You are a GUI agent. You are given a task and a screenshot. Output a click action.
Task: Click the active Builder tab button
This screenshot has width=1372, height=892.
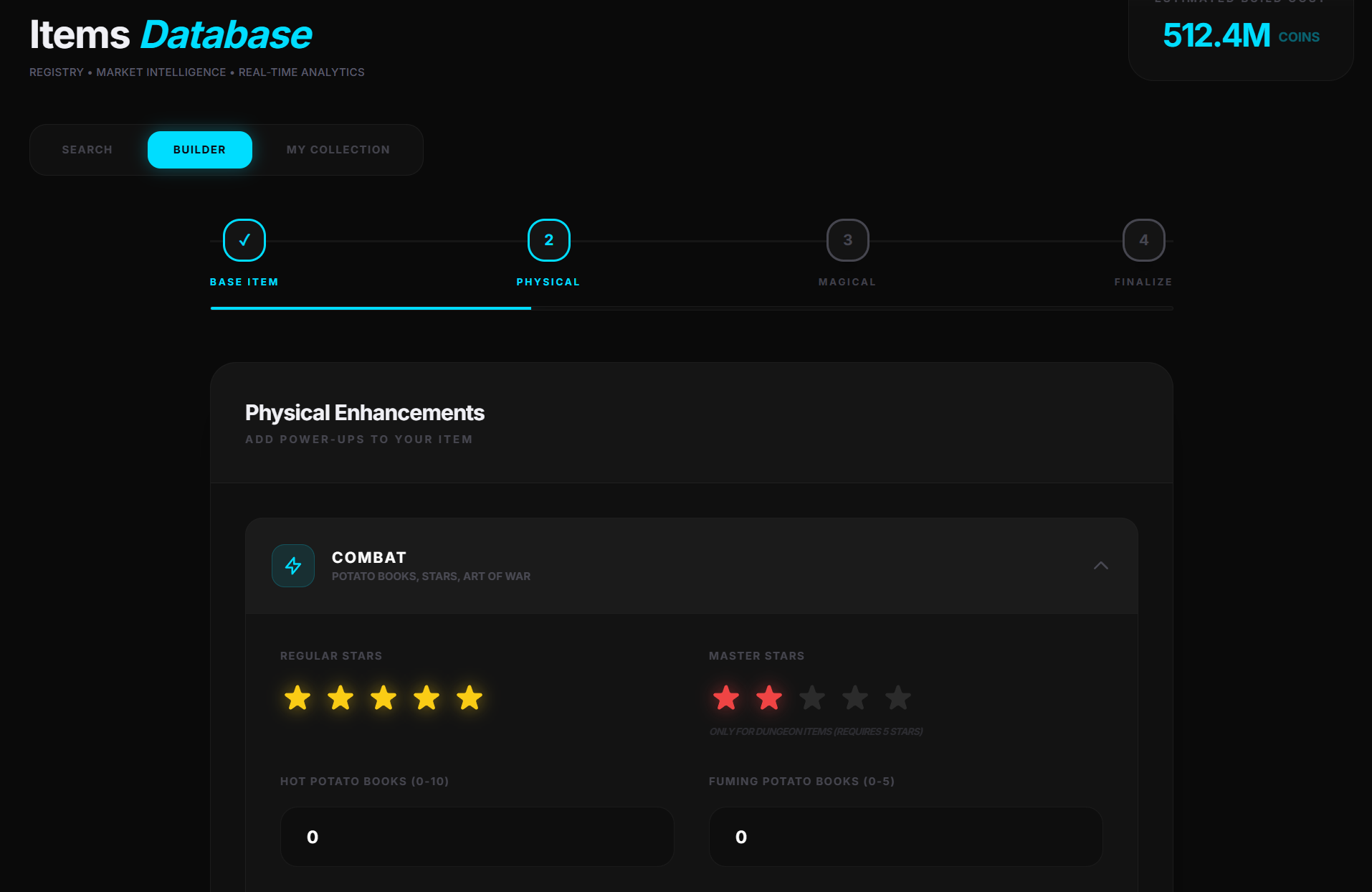pos(199,150)
